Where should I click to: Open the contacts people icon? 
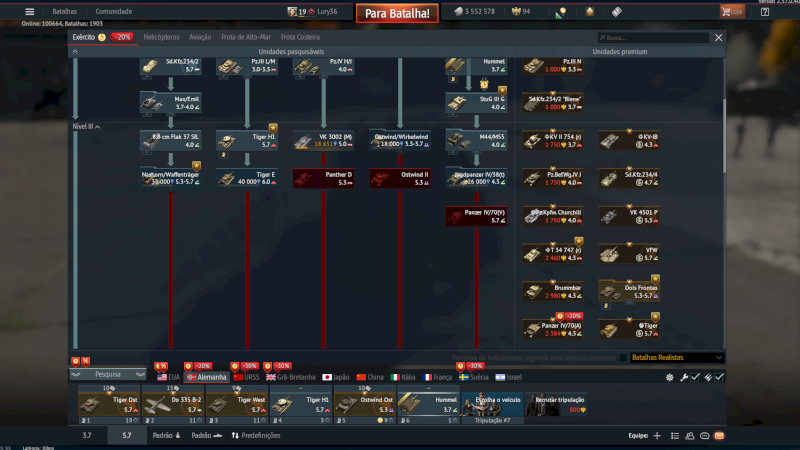pyautogui.click(x=690, y=436)
